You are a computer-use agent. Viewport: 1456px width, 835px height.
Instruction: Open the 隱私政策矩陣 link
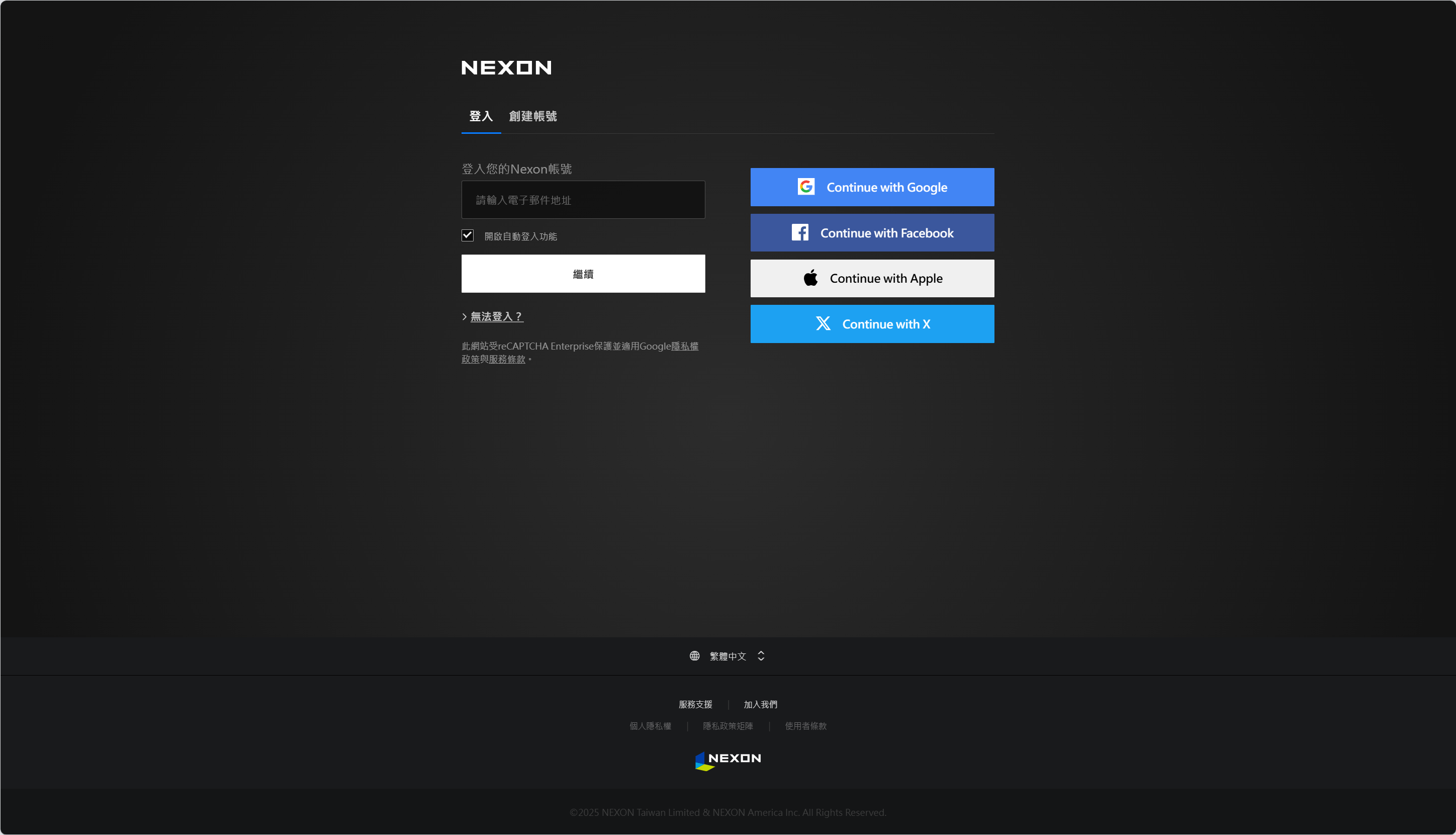pyautogui.click(x=727, y=726)
